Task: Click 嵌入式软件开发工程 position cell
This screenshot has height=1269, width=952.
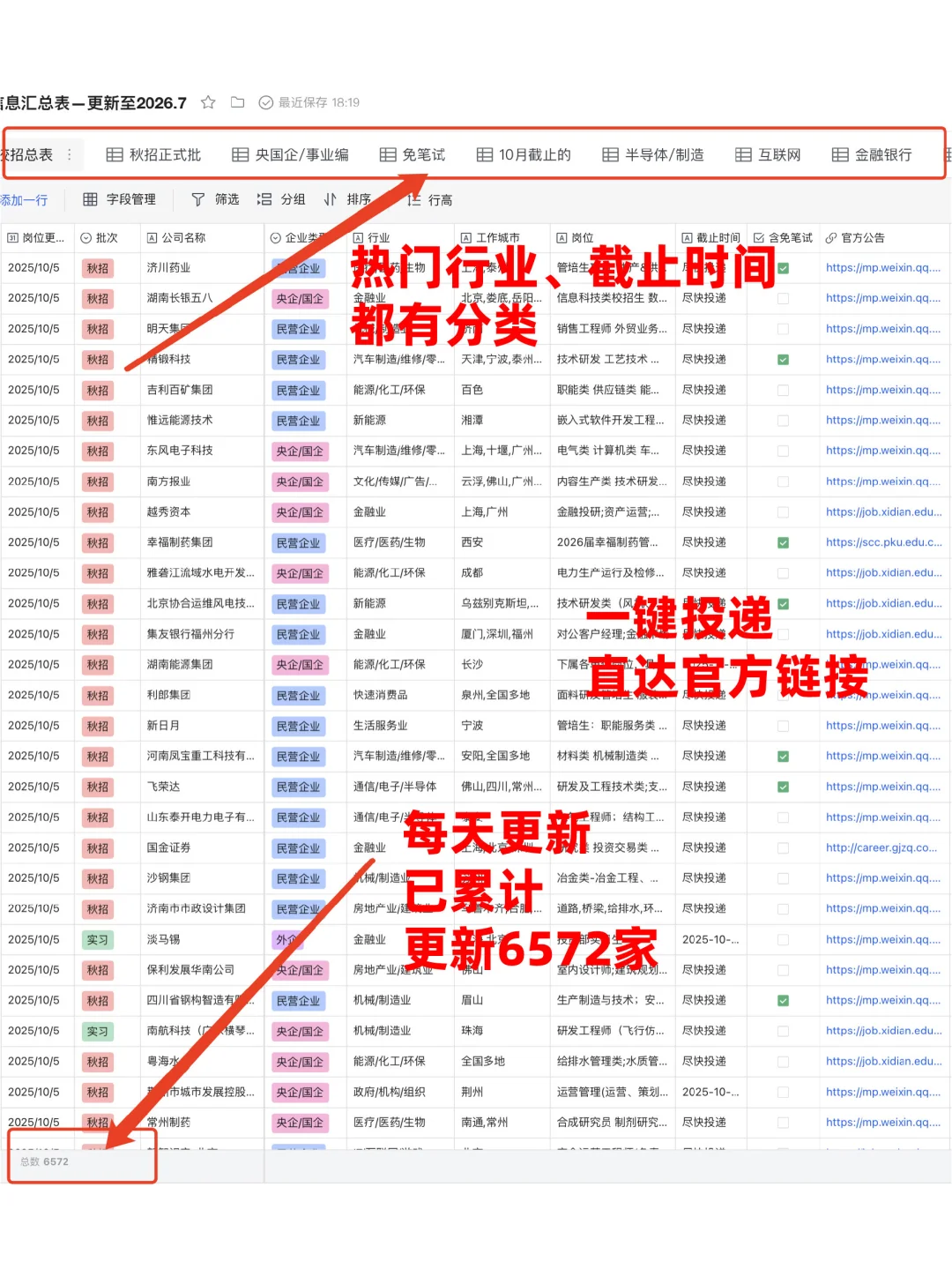Action: (613, 421)
